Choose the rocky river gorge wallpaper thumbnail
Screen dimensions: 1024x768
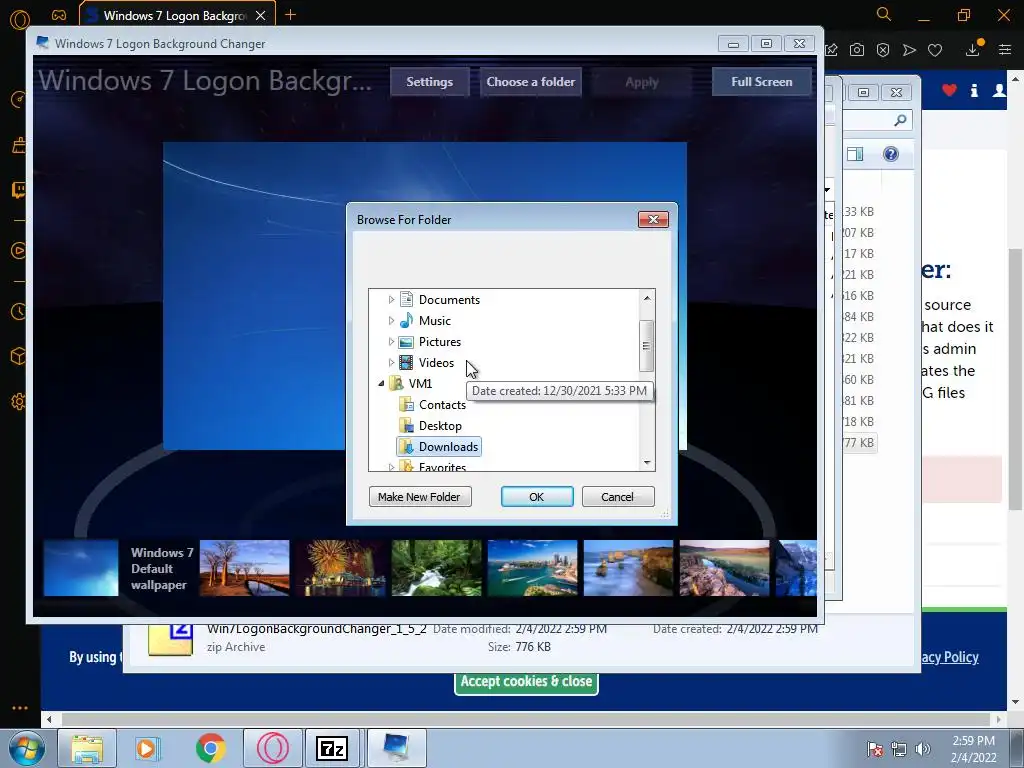tap(724, 568)
